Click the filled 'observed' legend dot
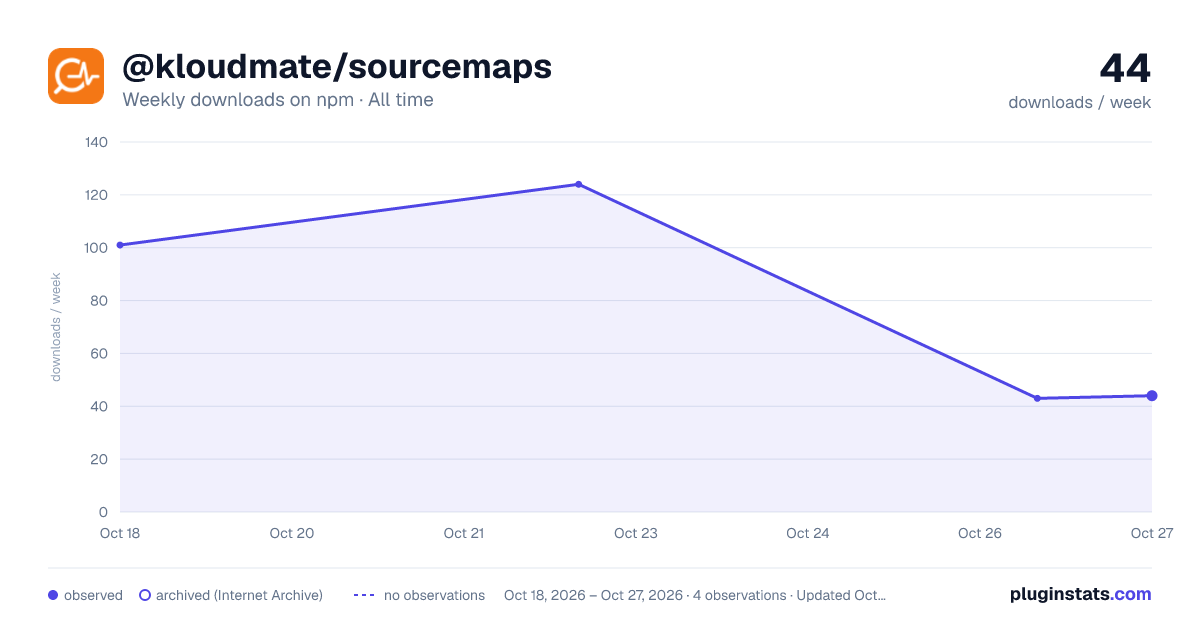Viewport: 1200px width, 630px height. pos(53,595)
